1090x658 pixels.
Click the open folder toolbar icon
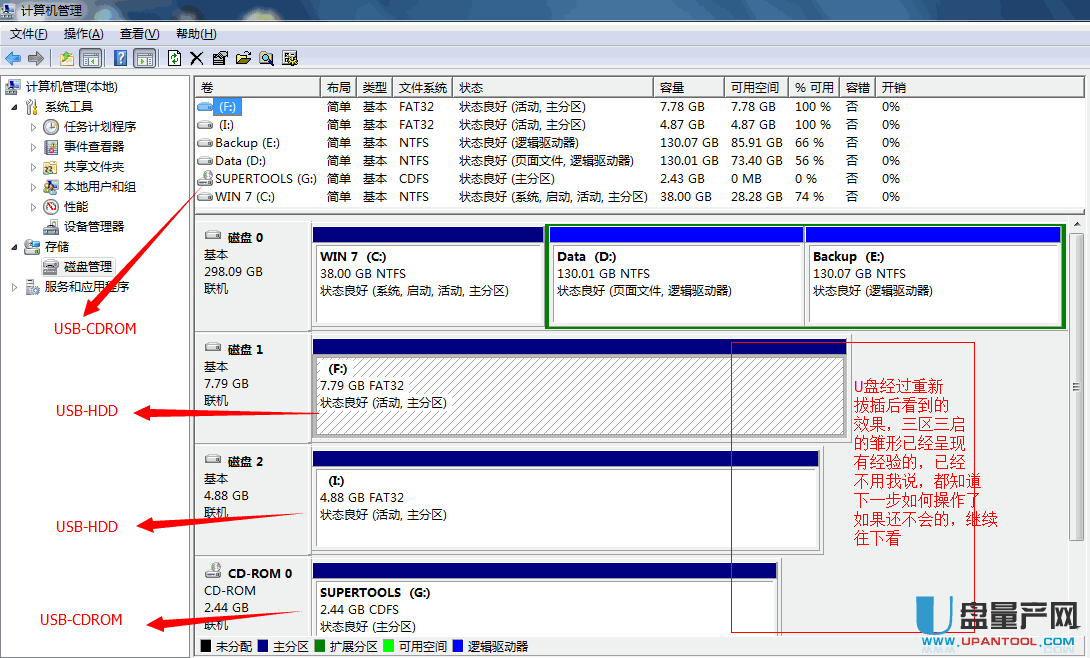coord(243,58)
